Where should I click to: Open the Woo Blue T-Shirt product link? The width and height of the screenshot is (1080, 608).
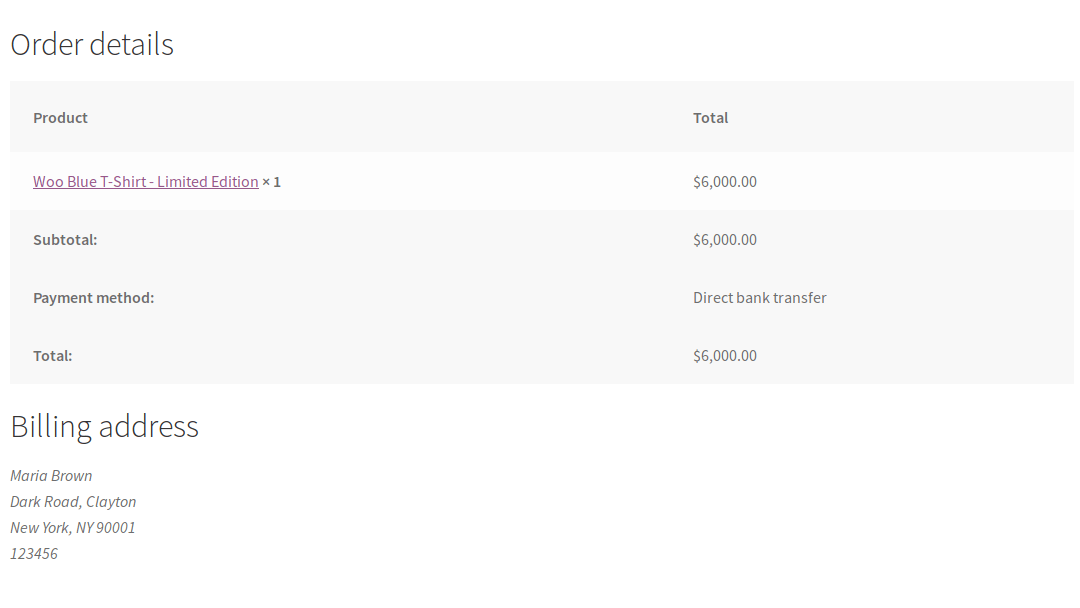[146, 181]
